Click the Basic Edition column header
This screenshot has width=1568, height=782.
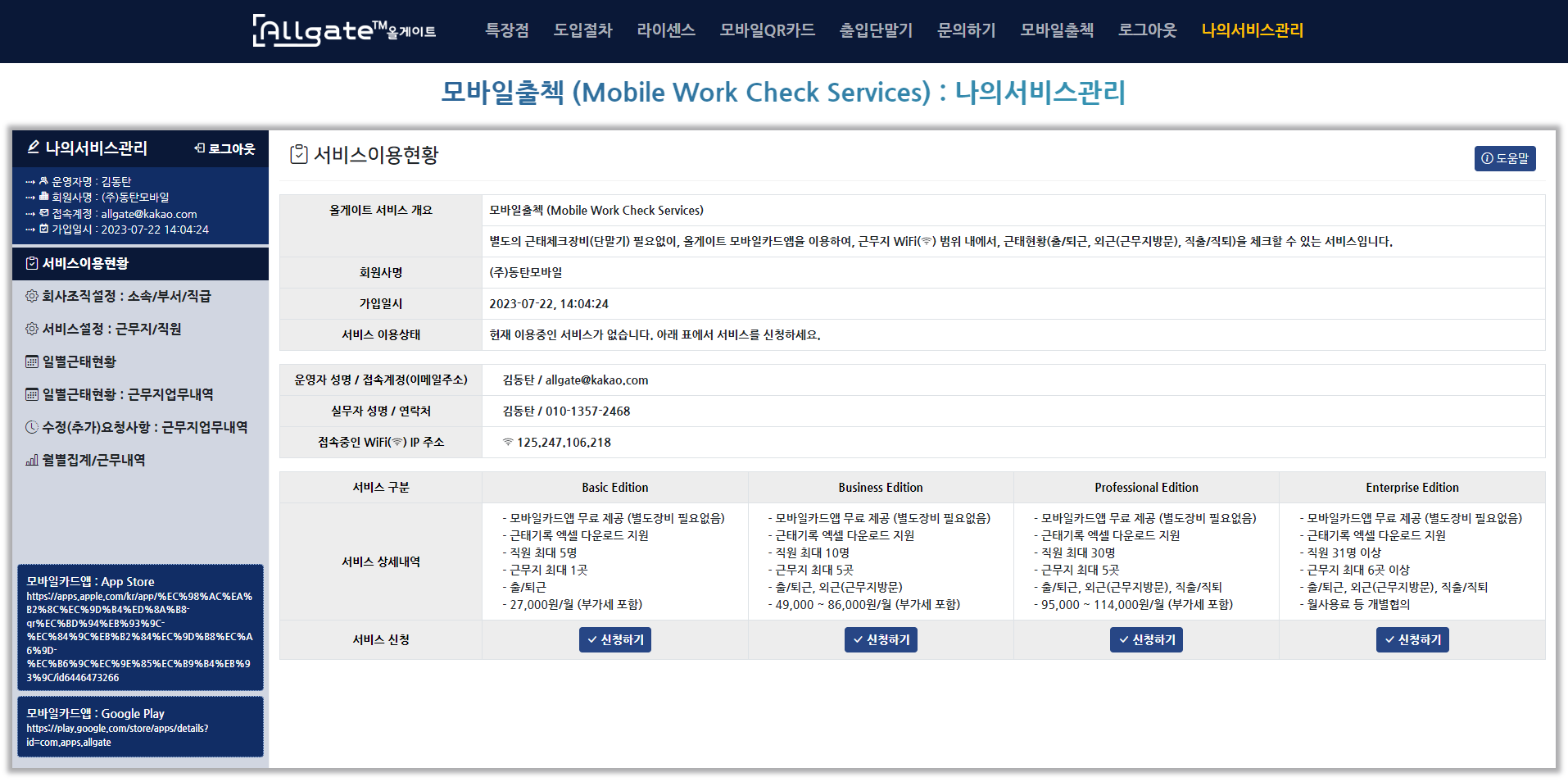click(615, 488)
